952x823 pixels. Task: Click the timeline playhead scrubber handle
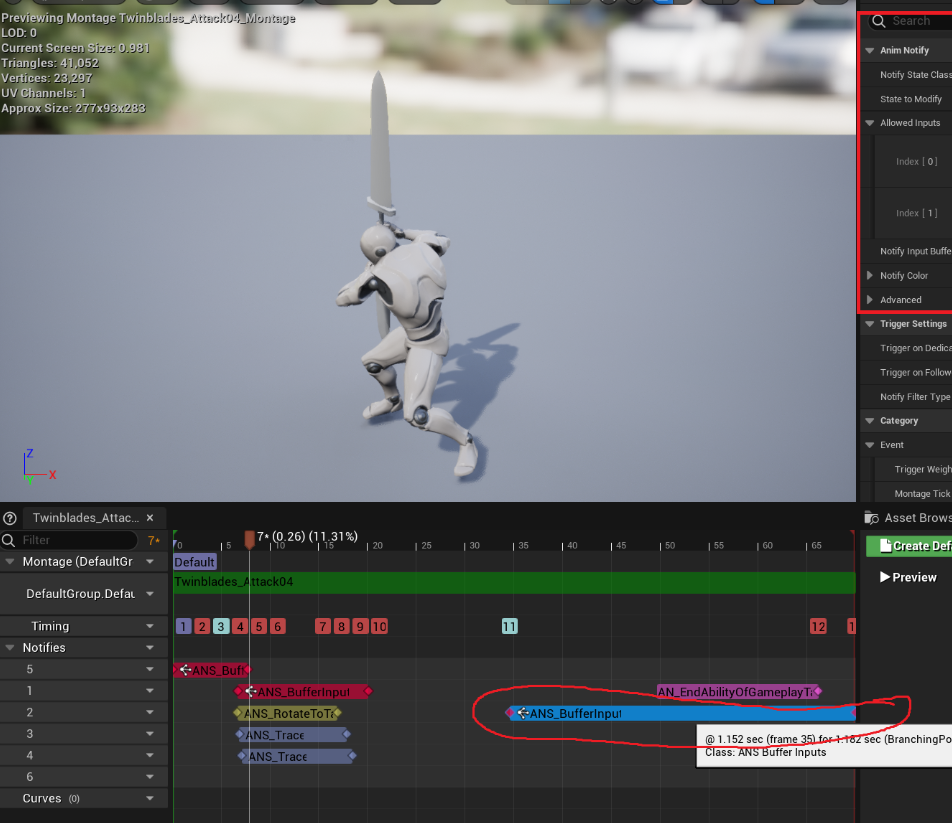(x=249, y=539)
